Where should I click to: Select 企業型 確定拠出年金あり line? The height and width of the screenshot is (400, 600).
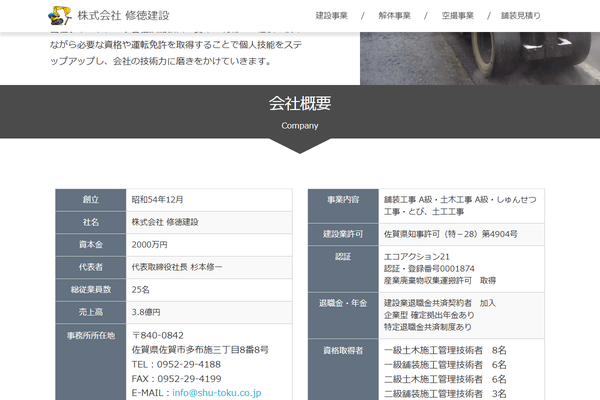coord(429,315)
